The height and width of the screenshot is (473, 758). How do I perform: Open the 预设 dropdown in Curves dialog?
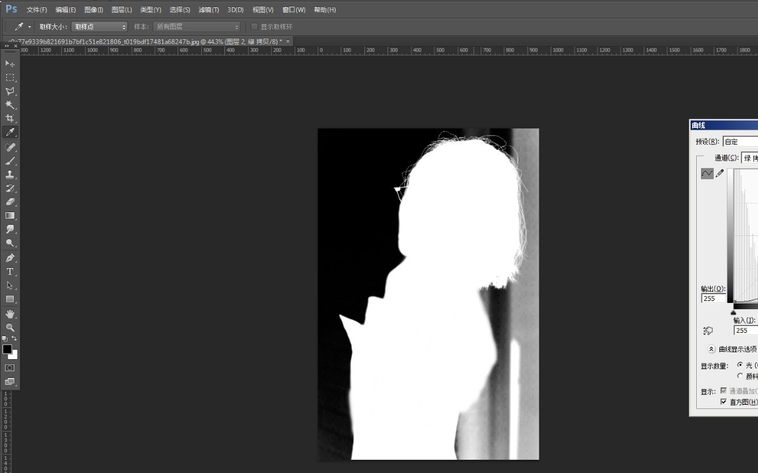[x=740, y=141]
